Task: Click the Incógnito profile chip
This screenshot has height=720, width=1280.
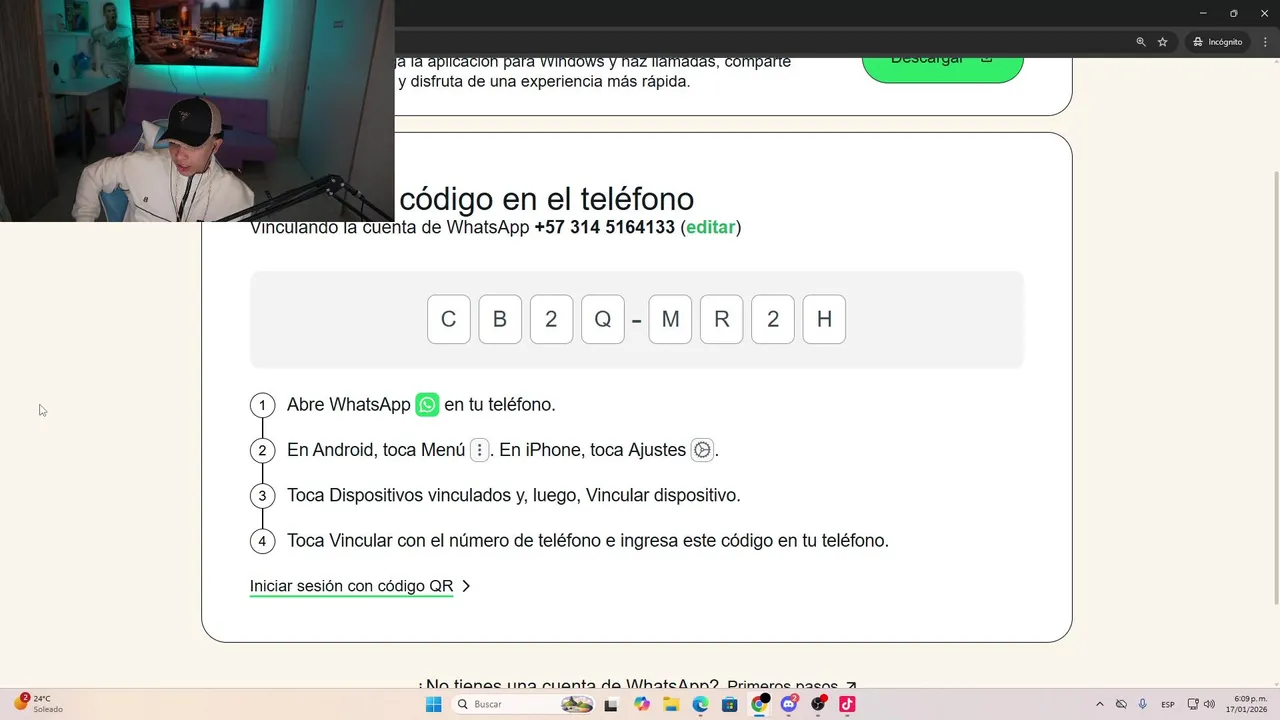Action: [x=1217, y=42]
